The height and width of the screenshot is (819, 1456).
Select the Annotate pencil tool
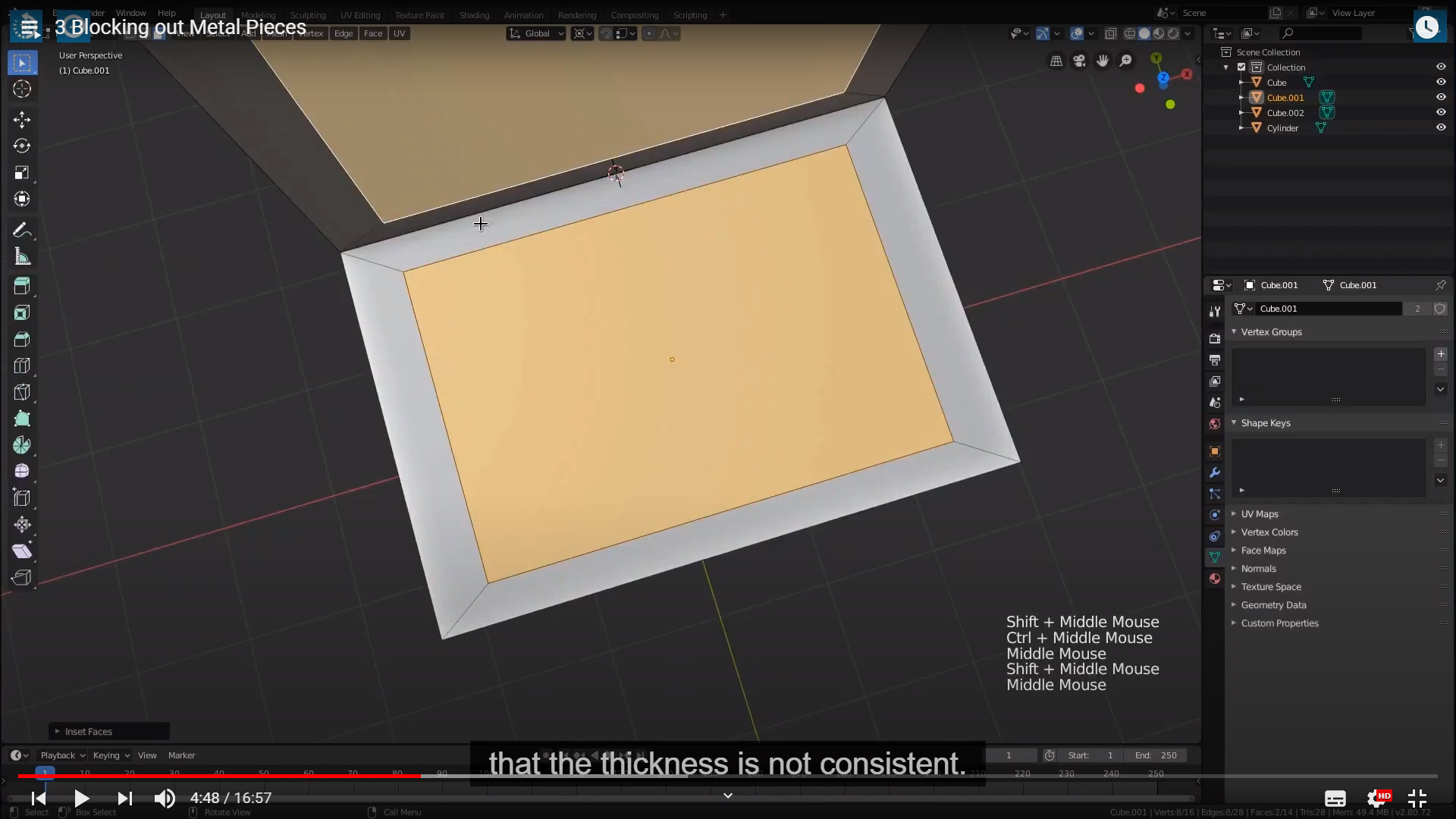pyautogui.click(x=22, y=230)
